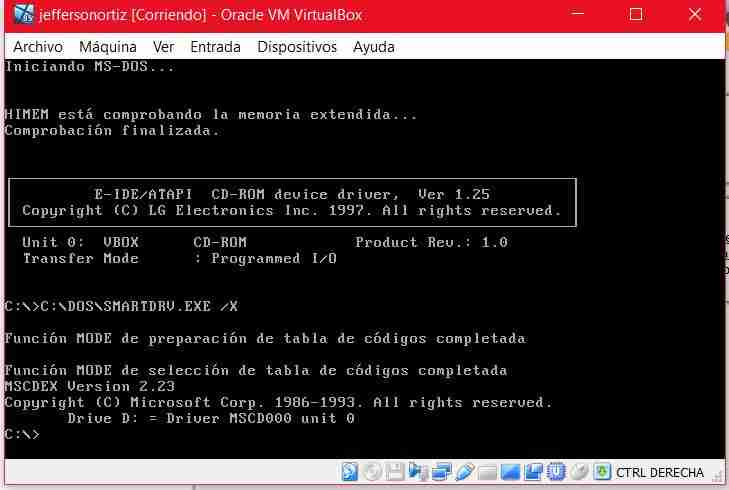The height and width of the screenshot is (490, 729).
Task: Open the Archivo menu
Action: coord(38,47)
